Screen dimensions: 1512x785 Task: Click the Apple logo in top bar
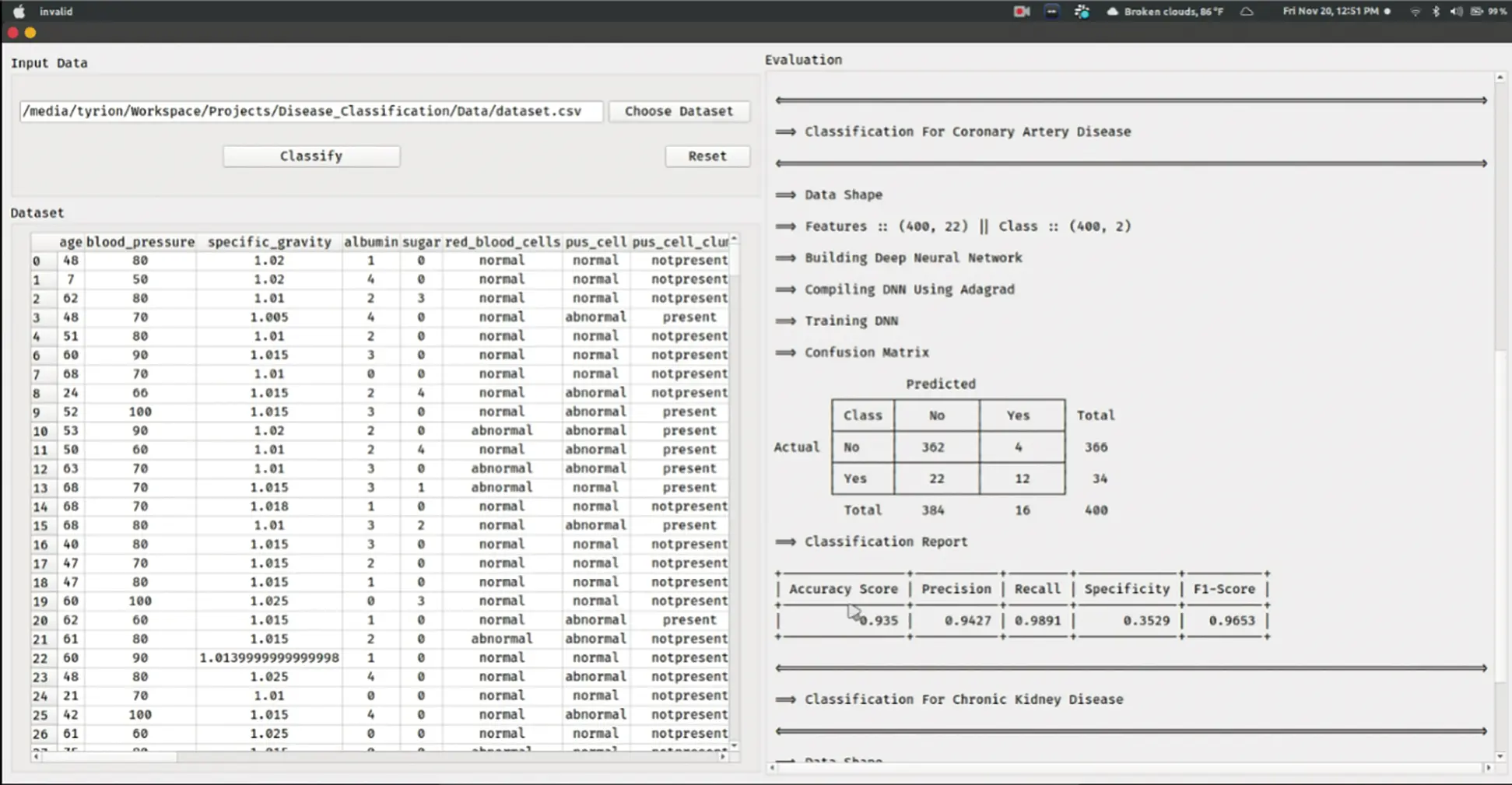point(19,12)
